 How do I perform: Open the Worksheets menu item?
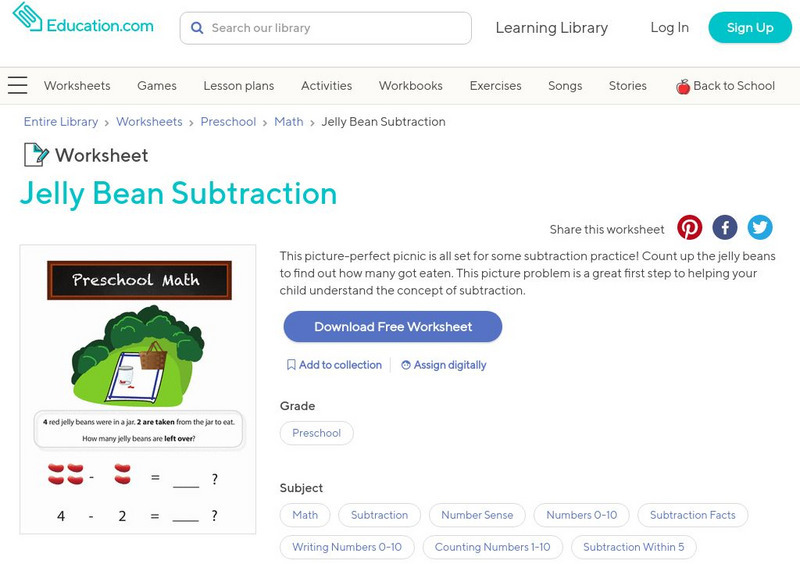pyautogui.click(x=77, y=86)
